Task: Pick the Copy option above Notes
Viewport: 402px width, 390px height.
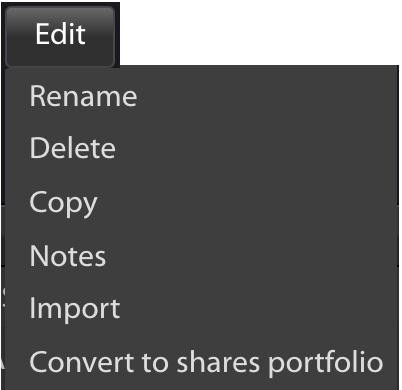Action: [202, 203]
